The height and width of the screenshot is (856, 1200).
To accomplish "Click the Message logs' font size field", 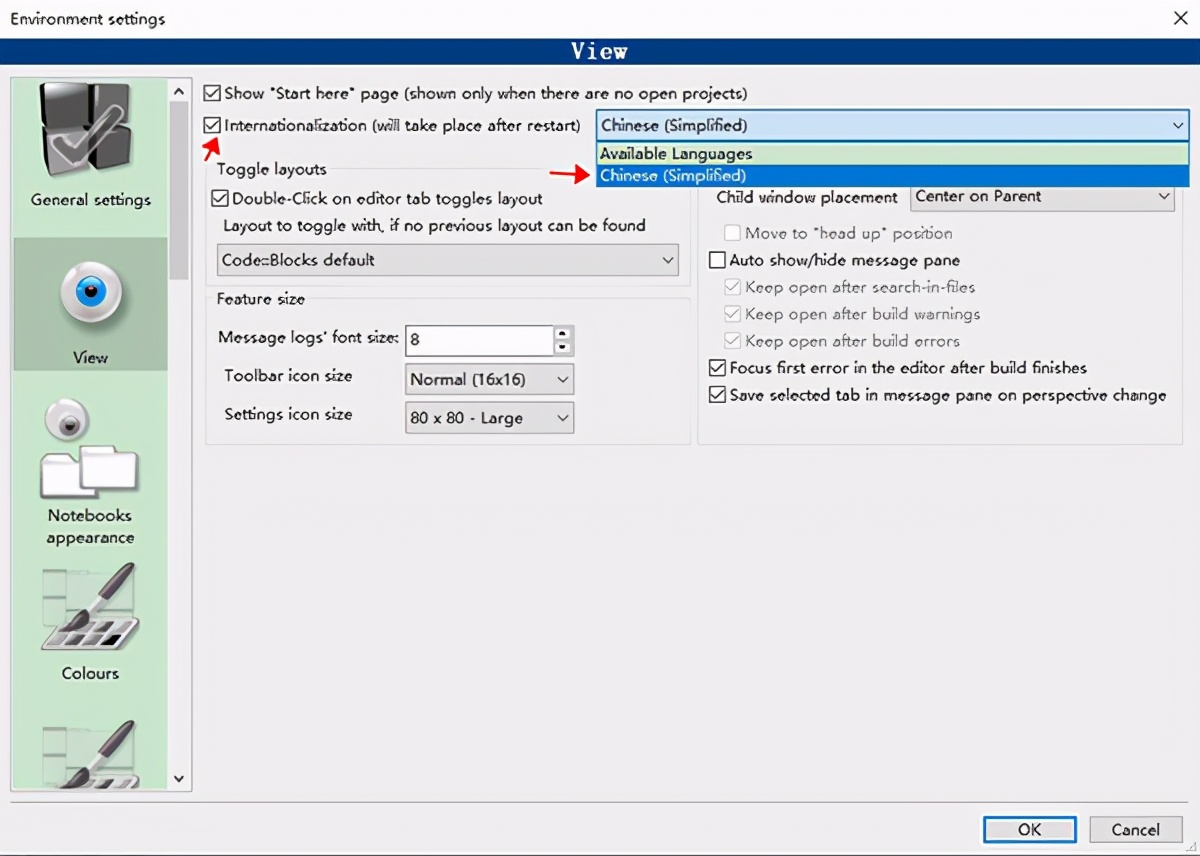I will [479, 340].
